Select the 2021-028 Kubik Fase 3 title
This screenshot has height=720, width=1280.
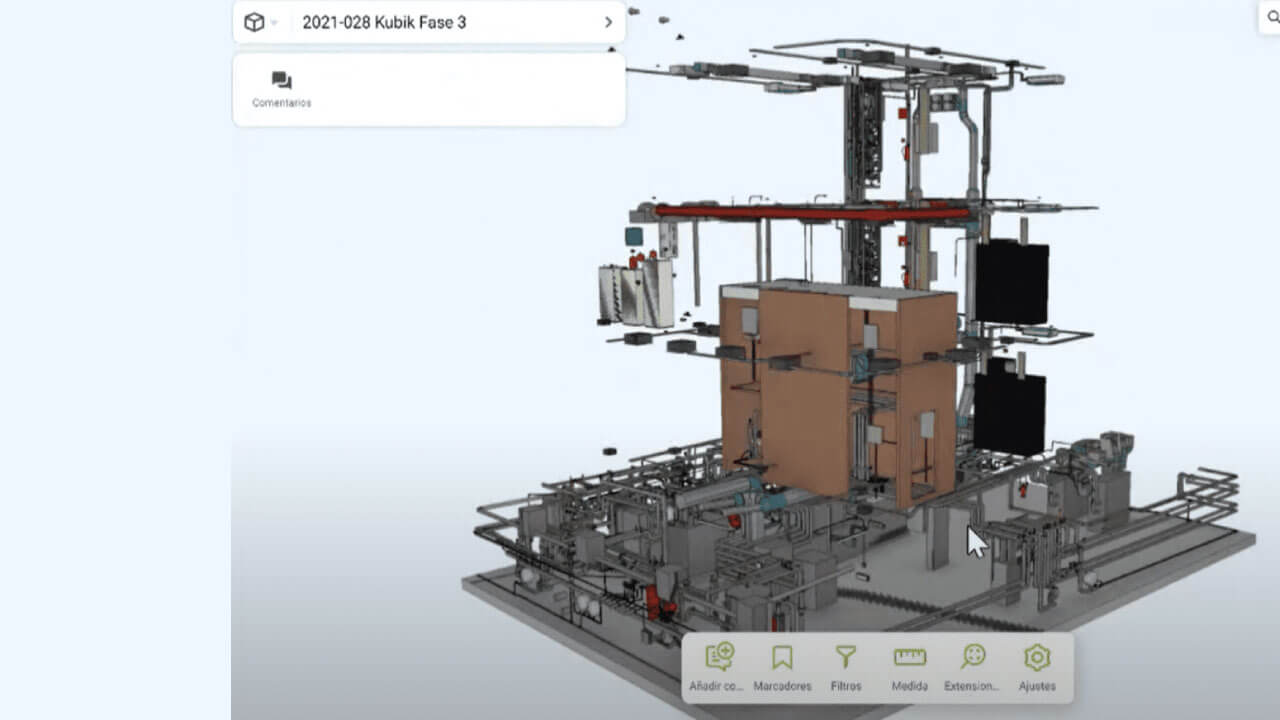pyautogui.click(x=384, y=22)
